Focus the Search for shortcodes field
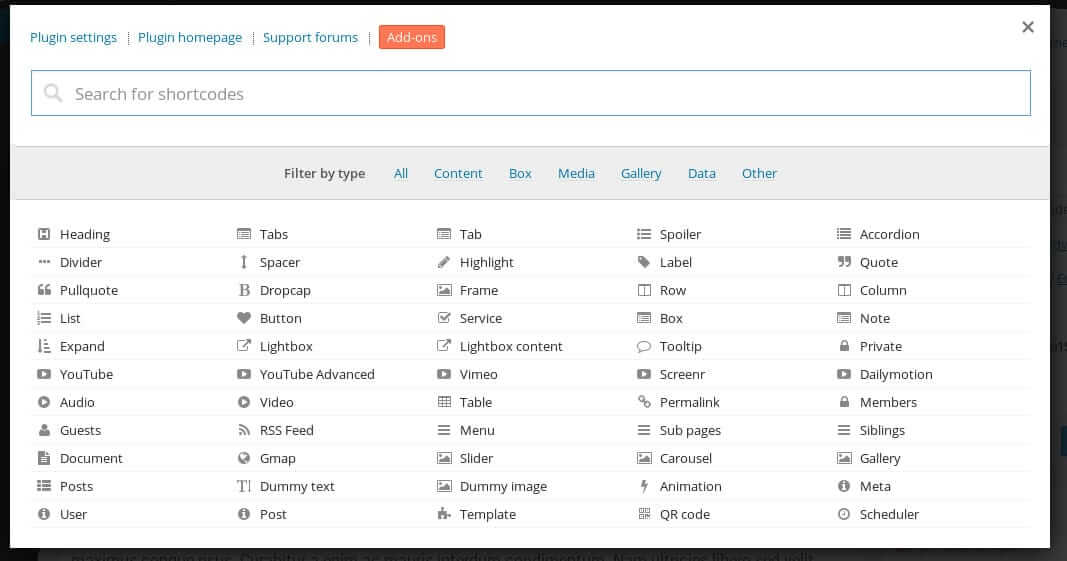 point(531,93)
